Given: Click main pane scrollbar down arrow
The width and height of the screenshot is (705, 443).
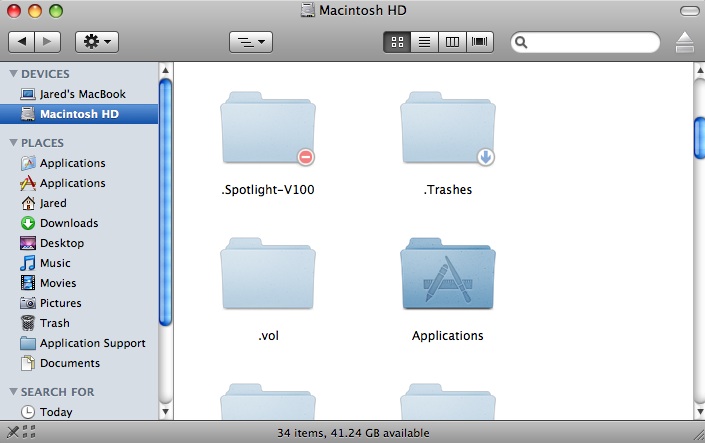Looking at the screenshot, I should [699, 412].
